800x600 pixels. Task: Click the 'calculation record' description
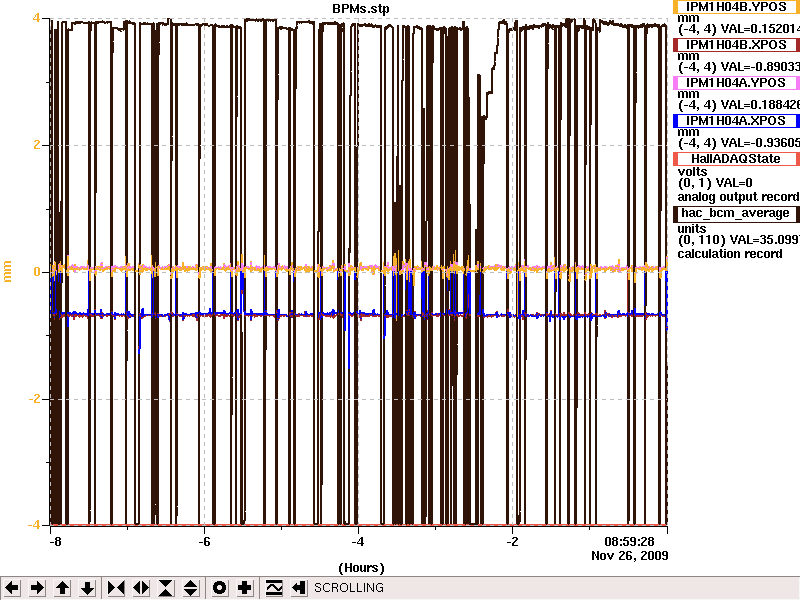pos(730,254)
